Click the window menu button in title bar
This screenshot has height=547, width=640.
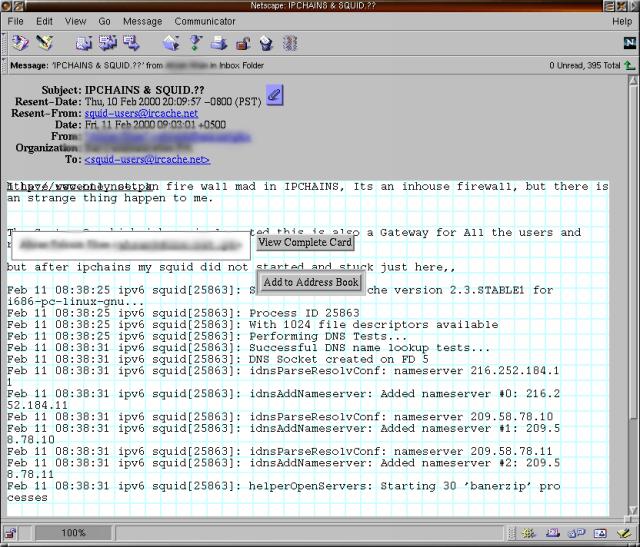coord(6,5)
